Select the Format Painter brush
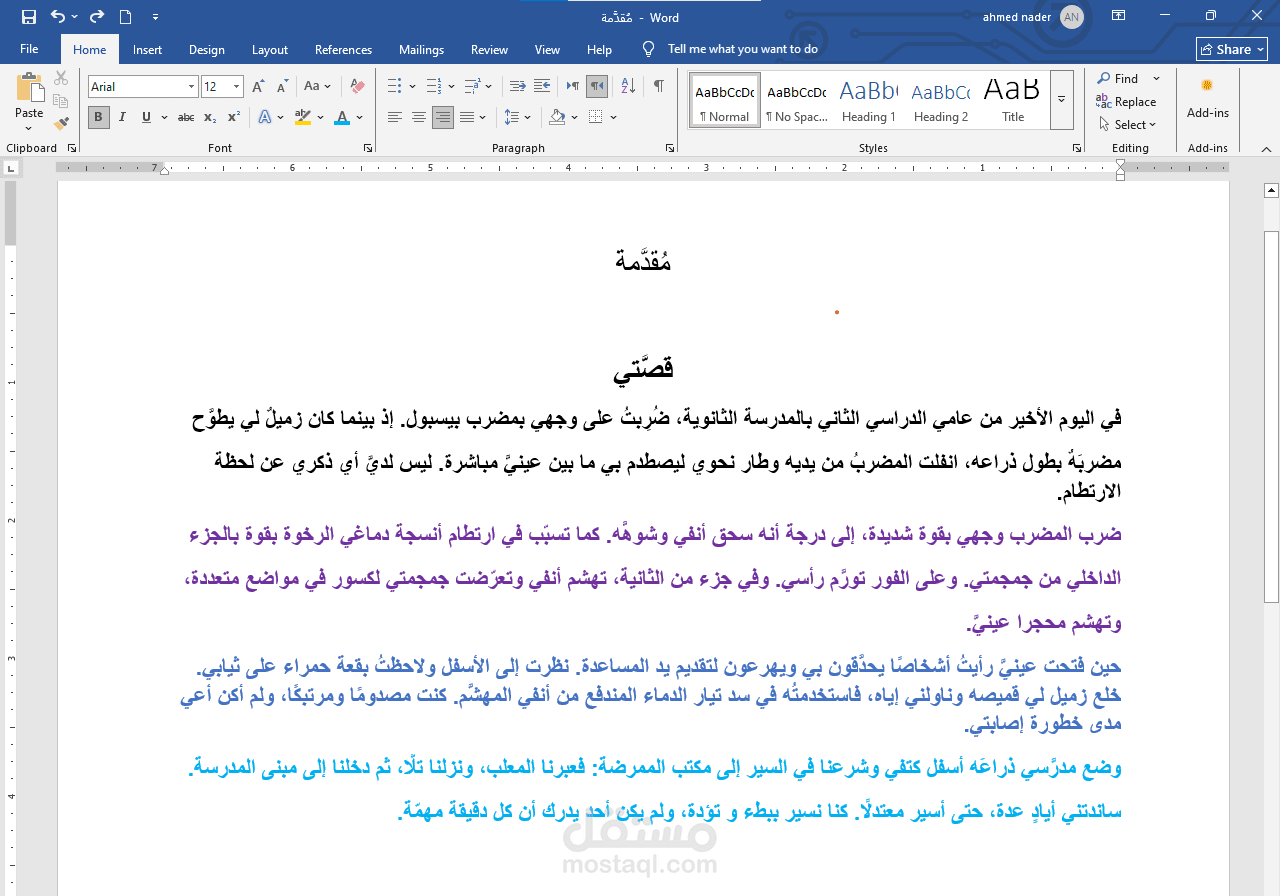The image size is (1280, 896). point(61,124)
